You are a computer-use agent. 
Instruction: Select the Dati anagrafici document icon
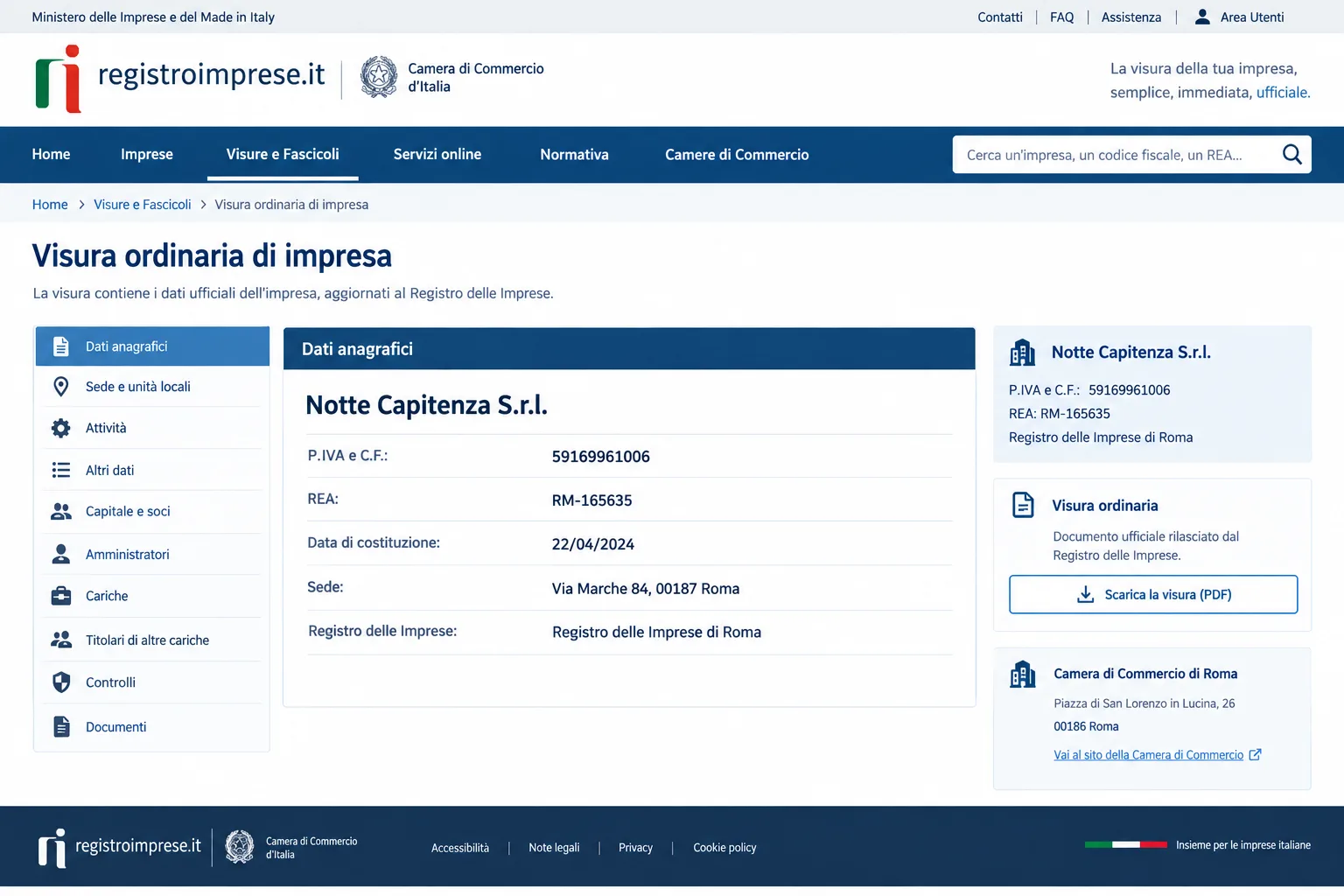(x=61, y=346)
